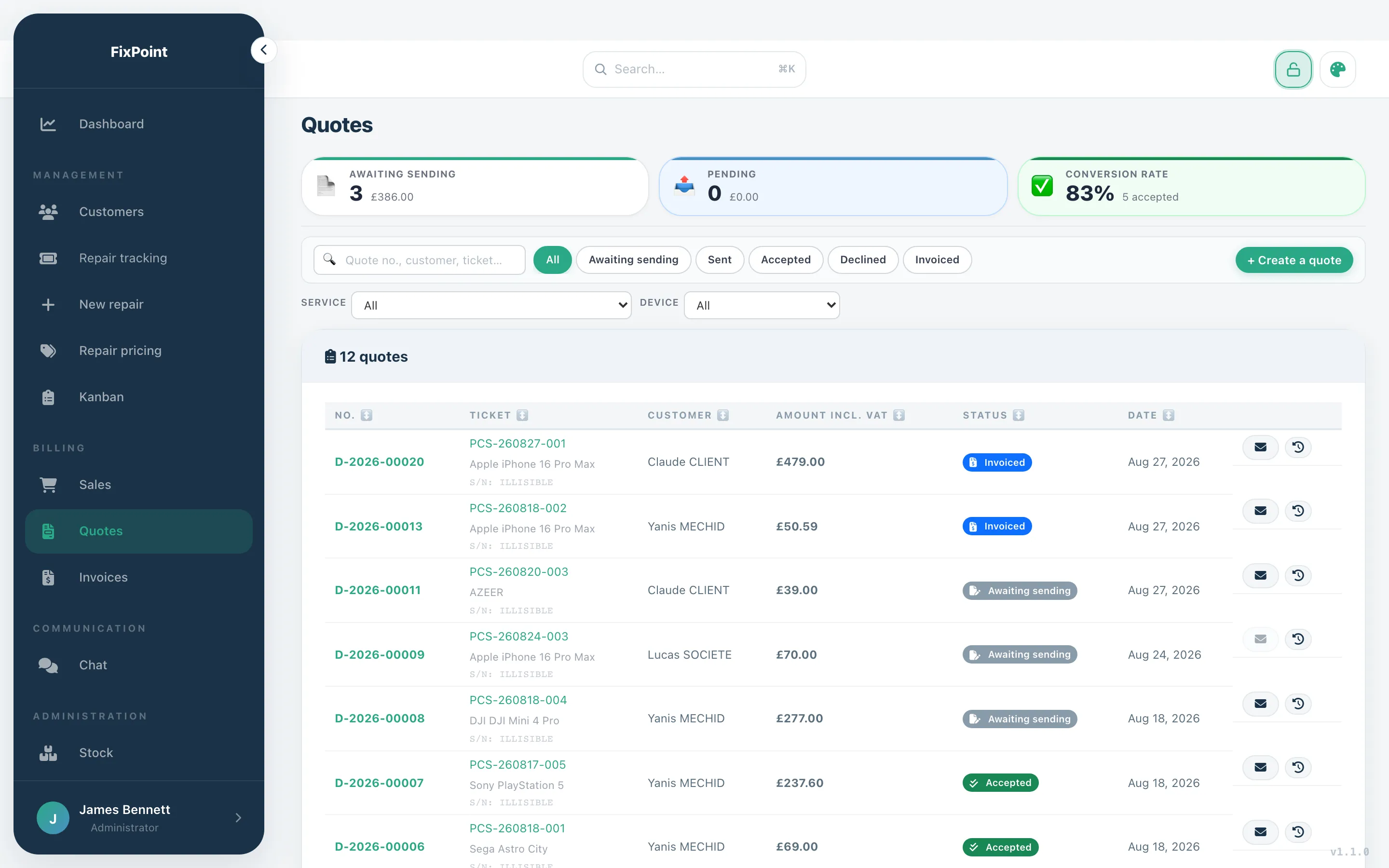Screen dimensions: 1389x868
Task: Open Invoices in the sidebar
Action: 139,578
